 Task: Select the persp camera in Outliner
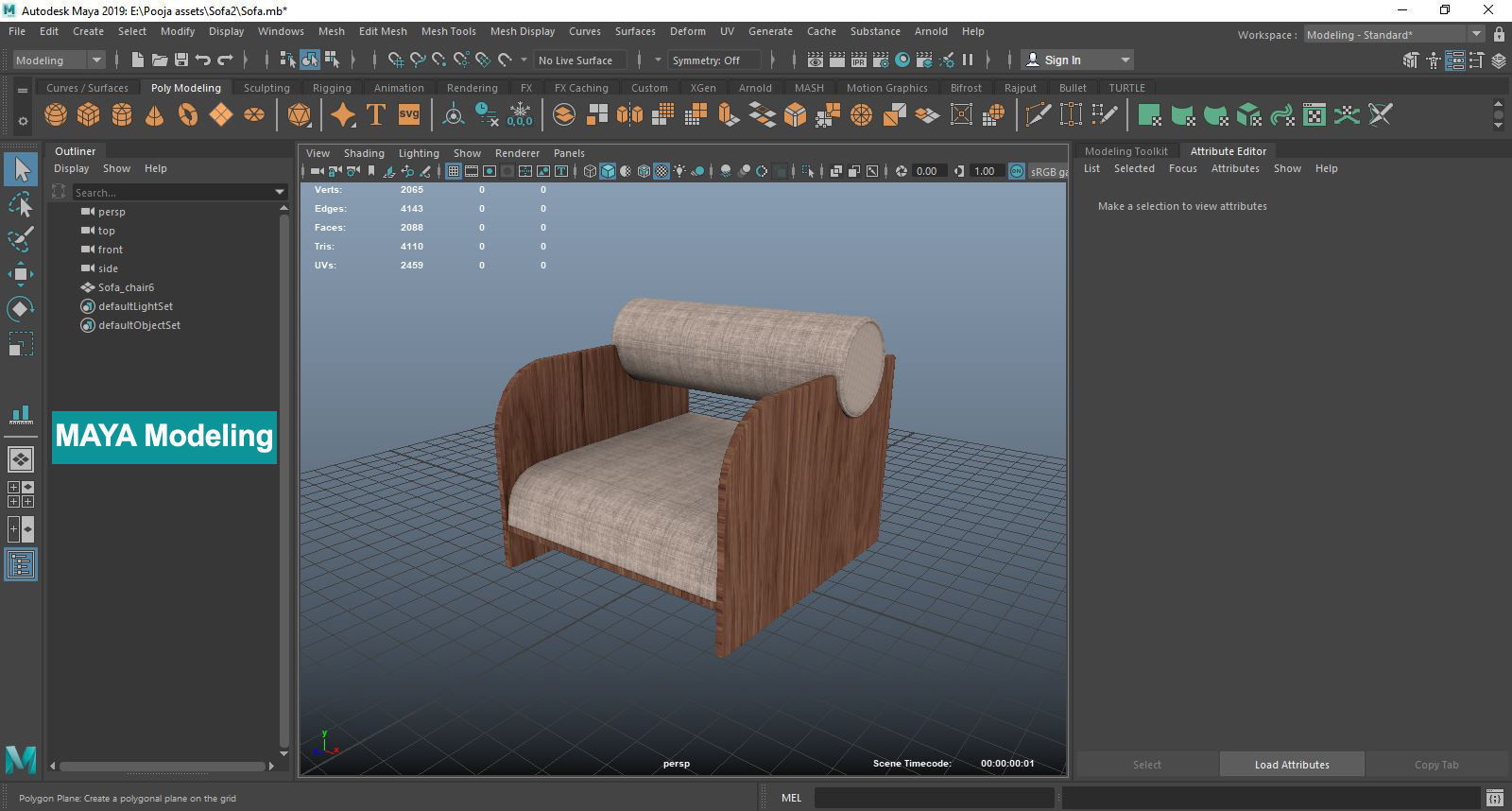click(112, 212)
